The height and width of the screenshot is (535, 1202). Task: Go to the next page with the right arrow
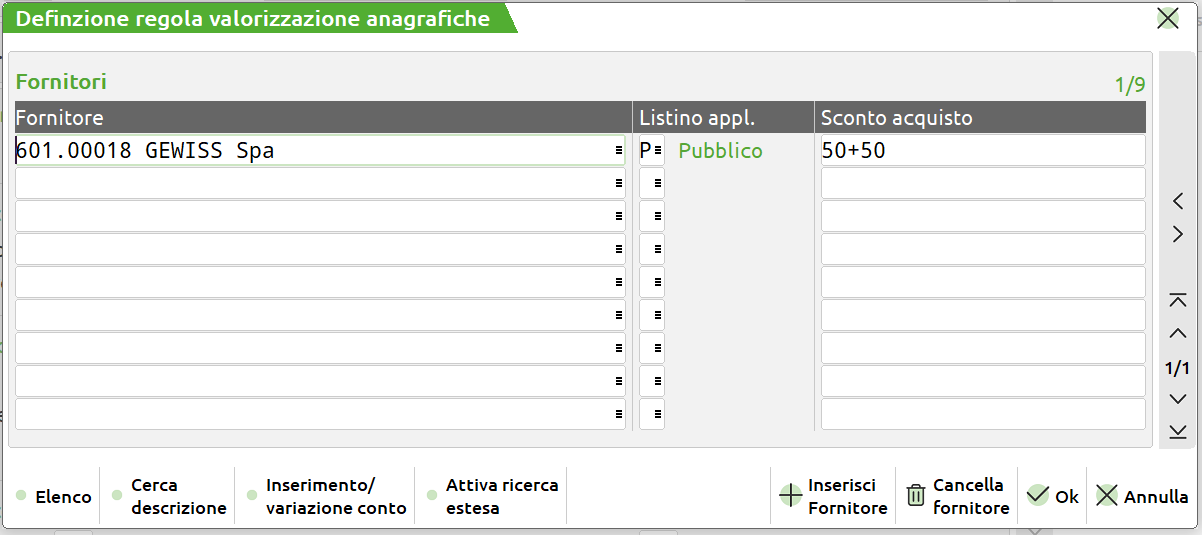[1178, 235]
